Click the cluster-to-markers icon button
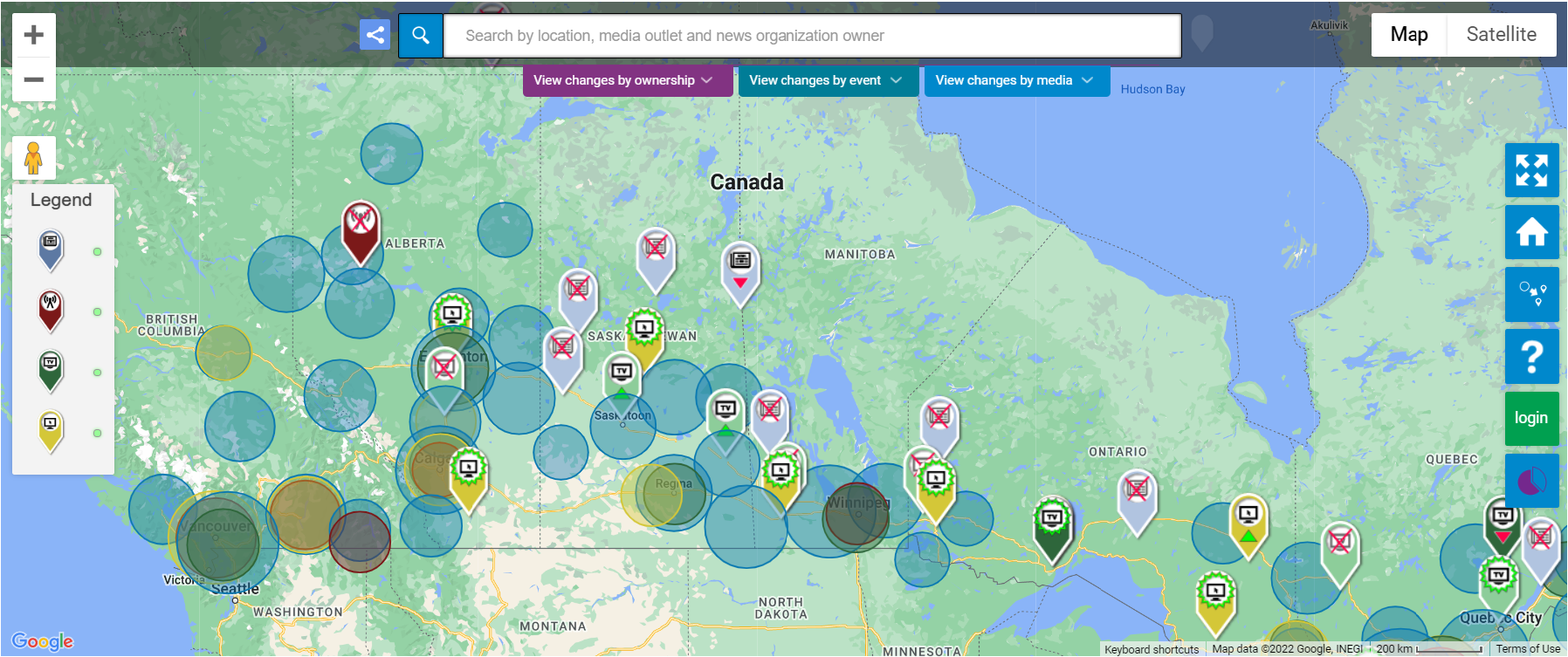Screen dimensions: 1568x657 pos(1531,294)
